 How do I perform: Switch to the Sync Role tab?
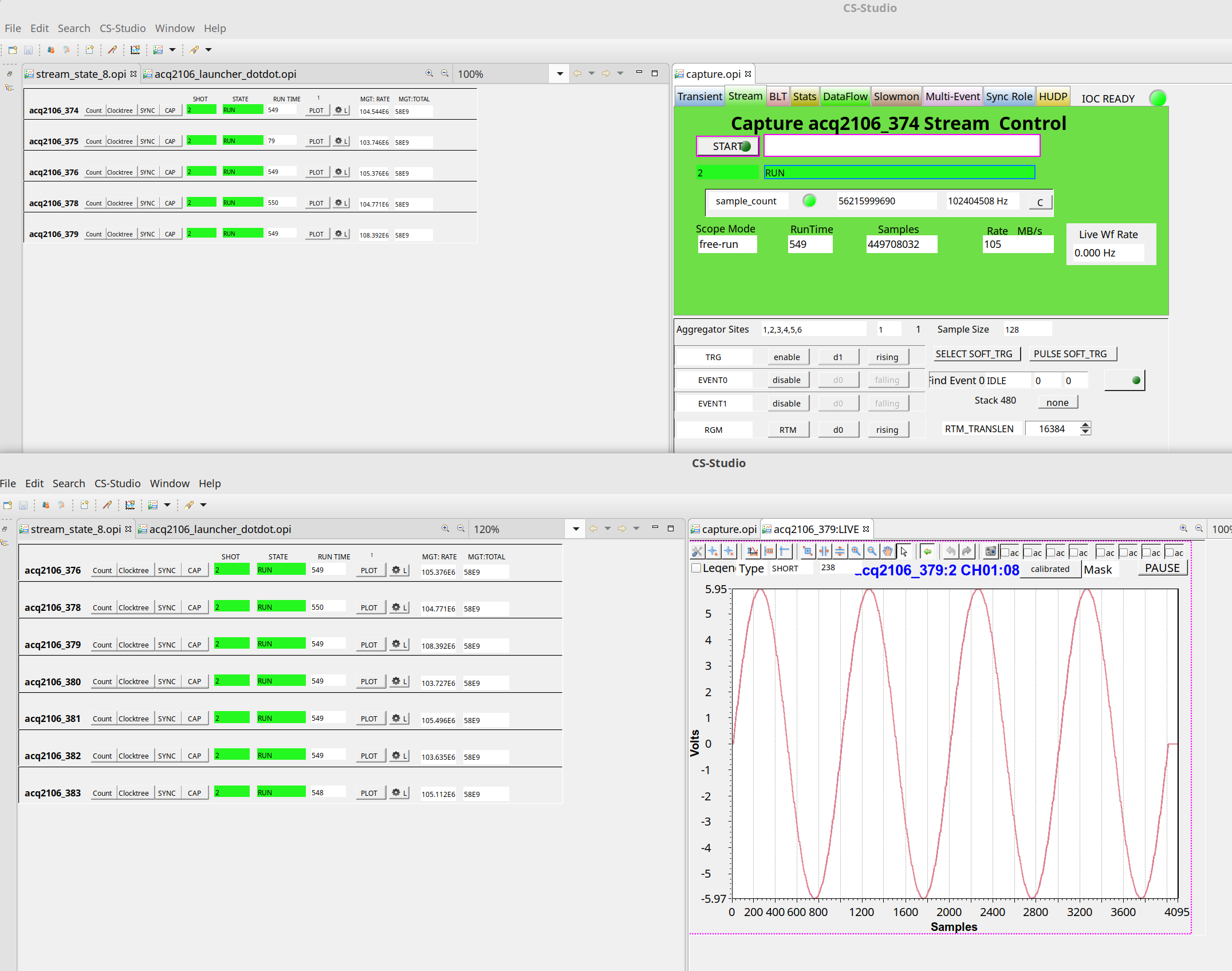point(1009,96)
